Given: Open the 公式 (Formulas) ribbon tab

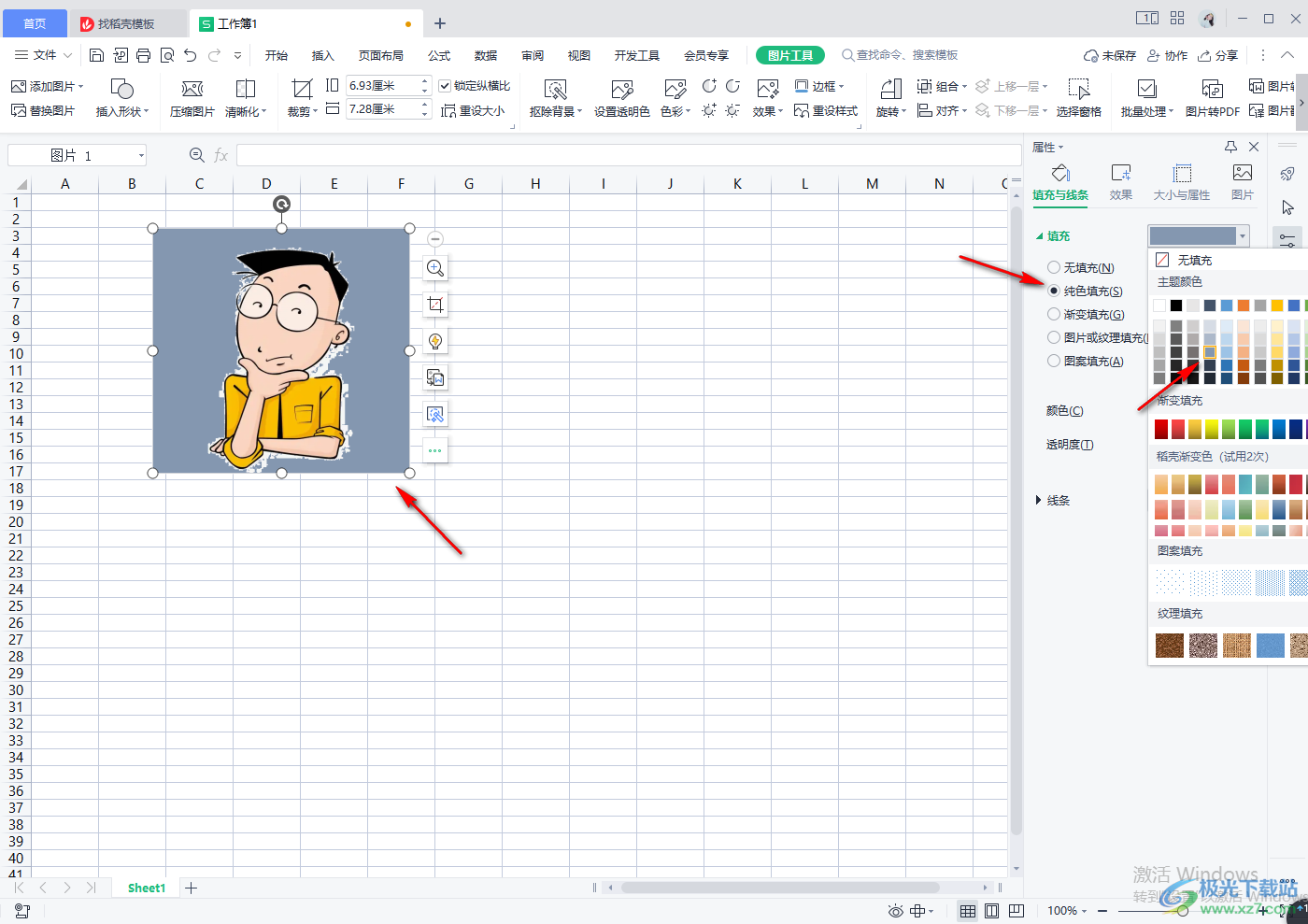Looking at the screenshot, I should point(439,55).
